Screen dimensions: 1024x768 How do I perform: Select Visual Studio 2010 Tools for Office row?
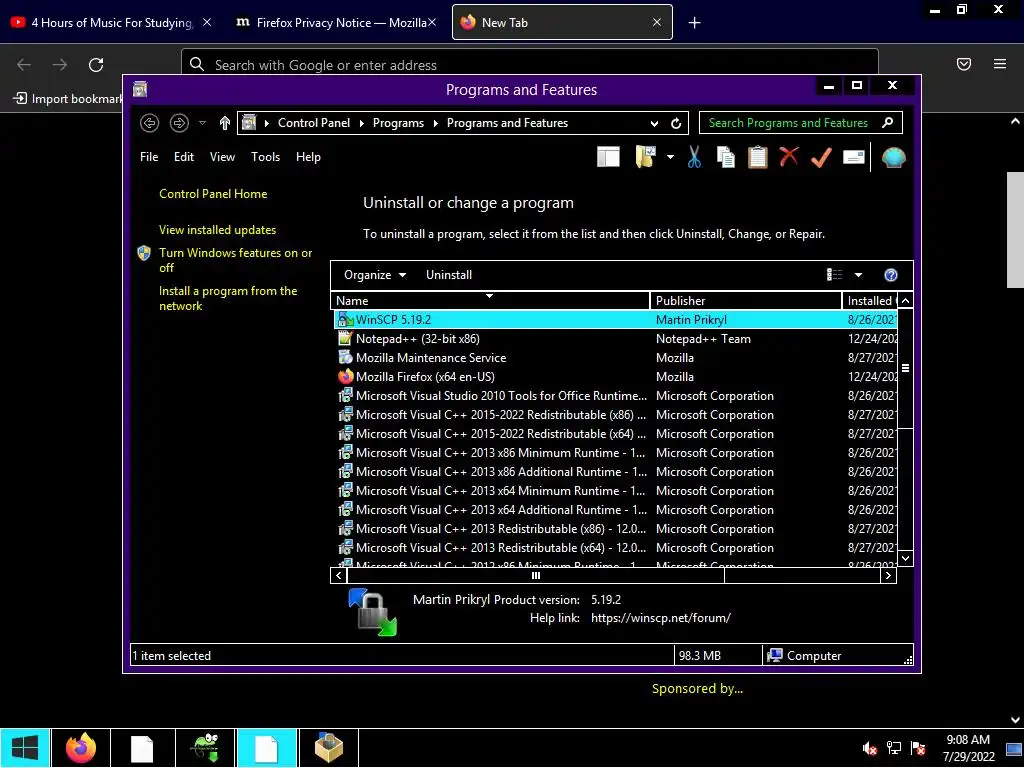coord(615,396)
